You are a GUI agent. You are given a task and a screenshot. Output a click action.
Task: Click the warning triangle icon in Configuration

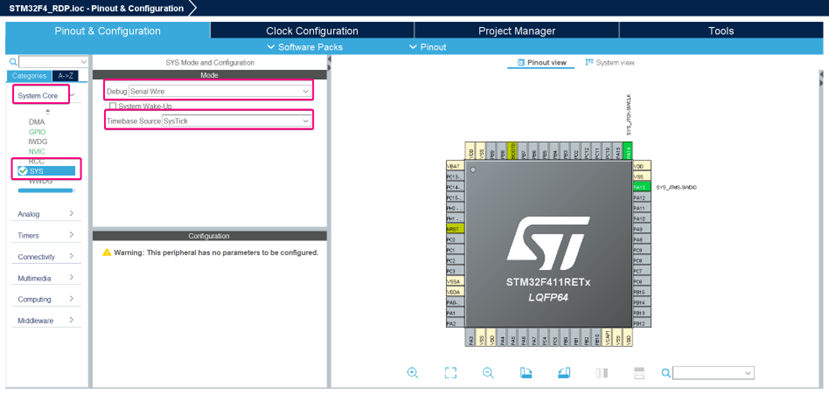(x=107, y=252)
